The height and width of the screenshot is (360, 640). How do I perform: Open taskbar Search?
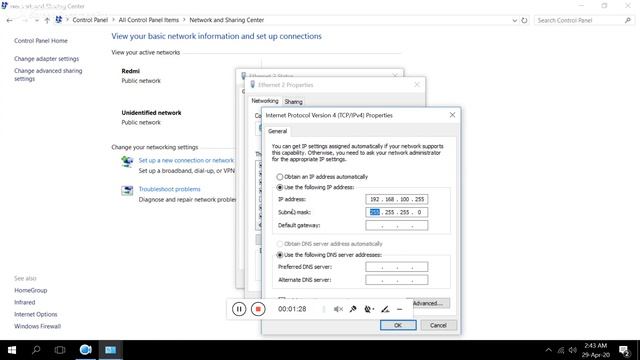(36, 350)
